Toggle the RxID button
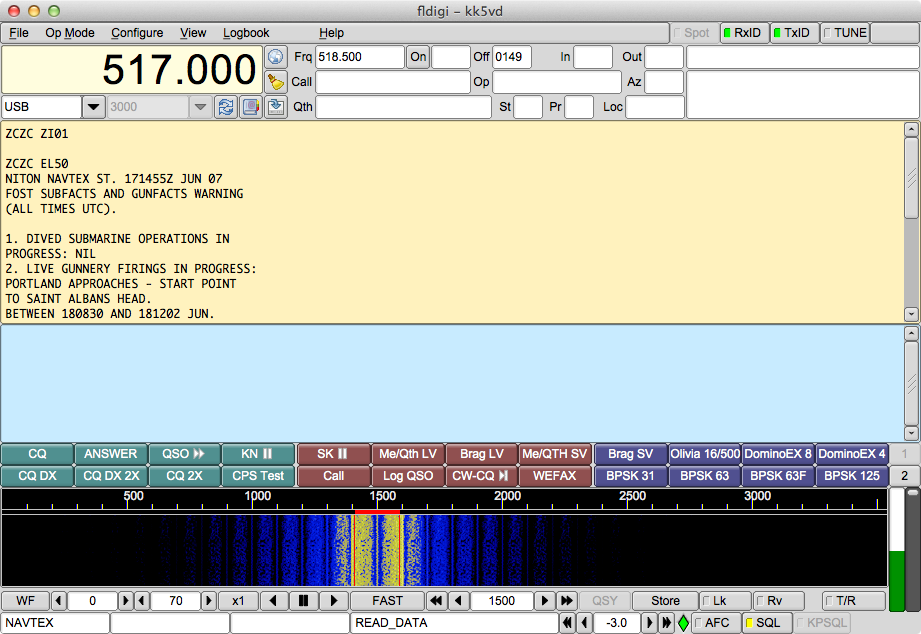This screenshot has width=921, height=634. (745, 33)
